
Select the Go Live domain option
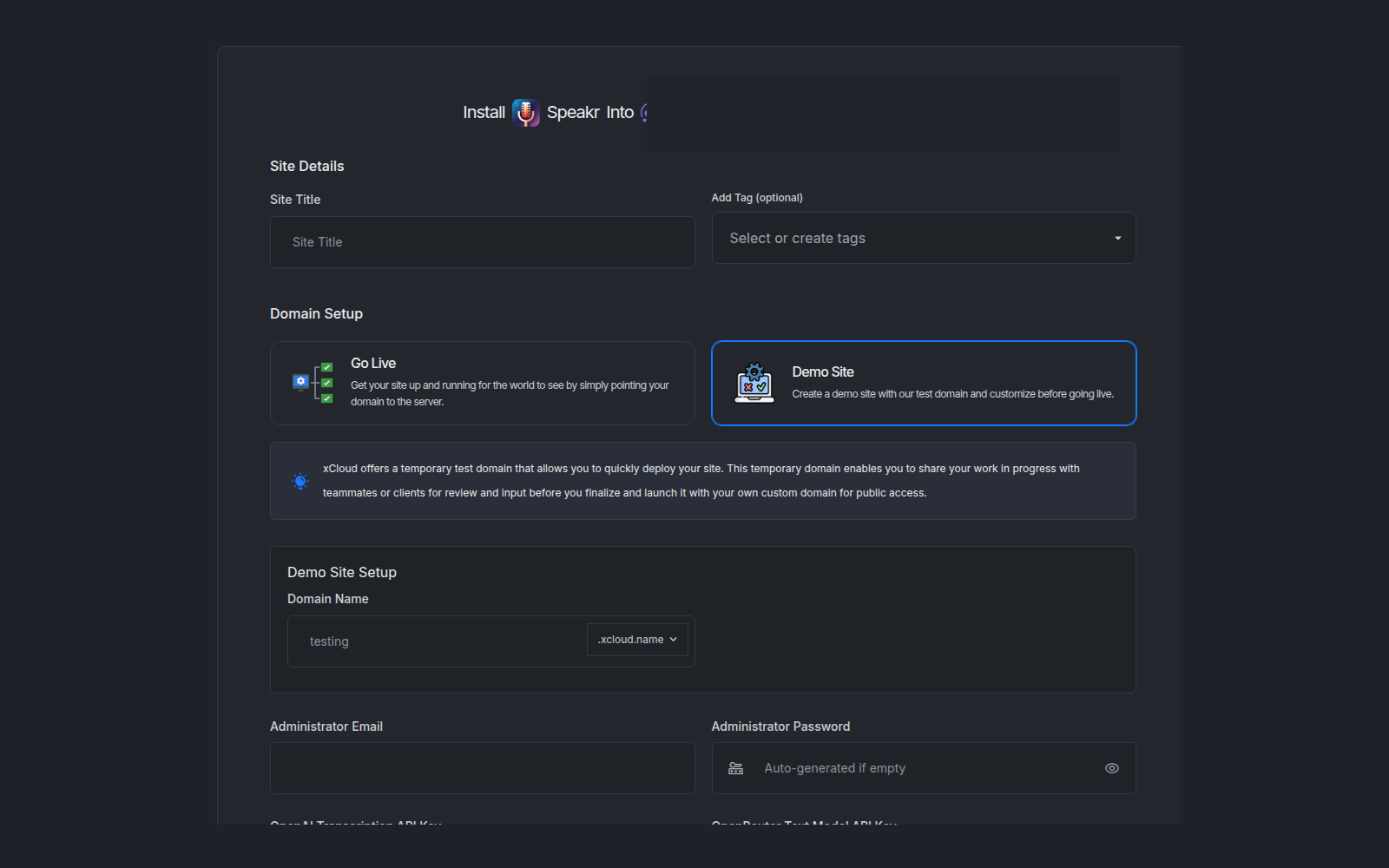[x=482, y=383]
